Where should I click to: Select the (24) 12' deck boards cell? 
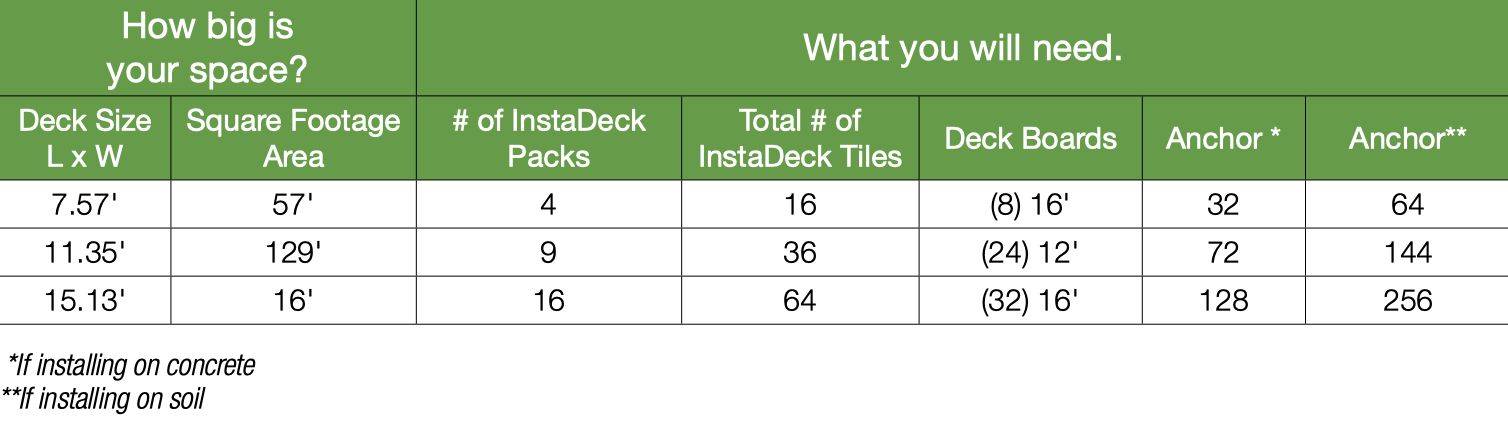tap(1030, 252)
